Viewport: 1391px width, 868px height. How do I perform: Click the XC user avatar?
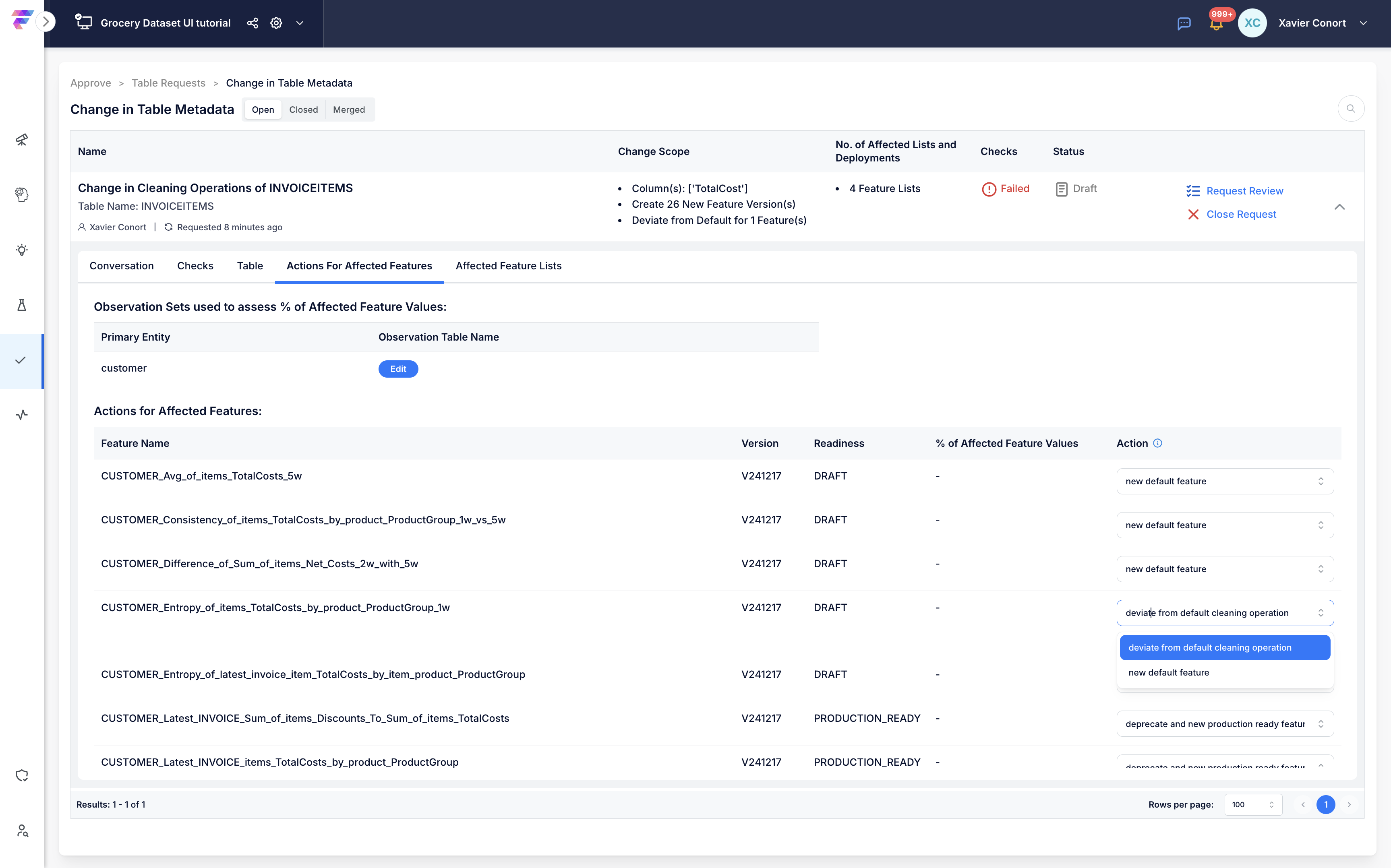pyautogui.click(x=1252, y=23)
